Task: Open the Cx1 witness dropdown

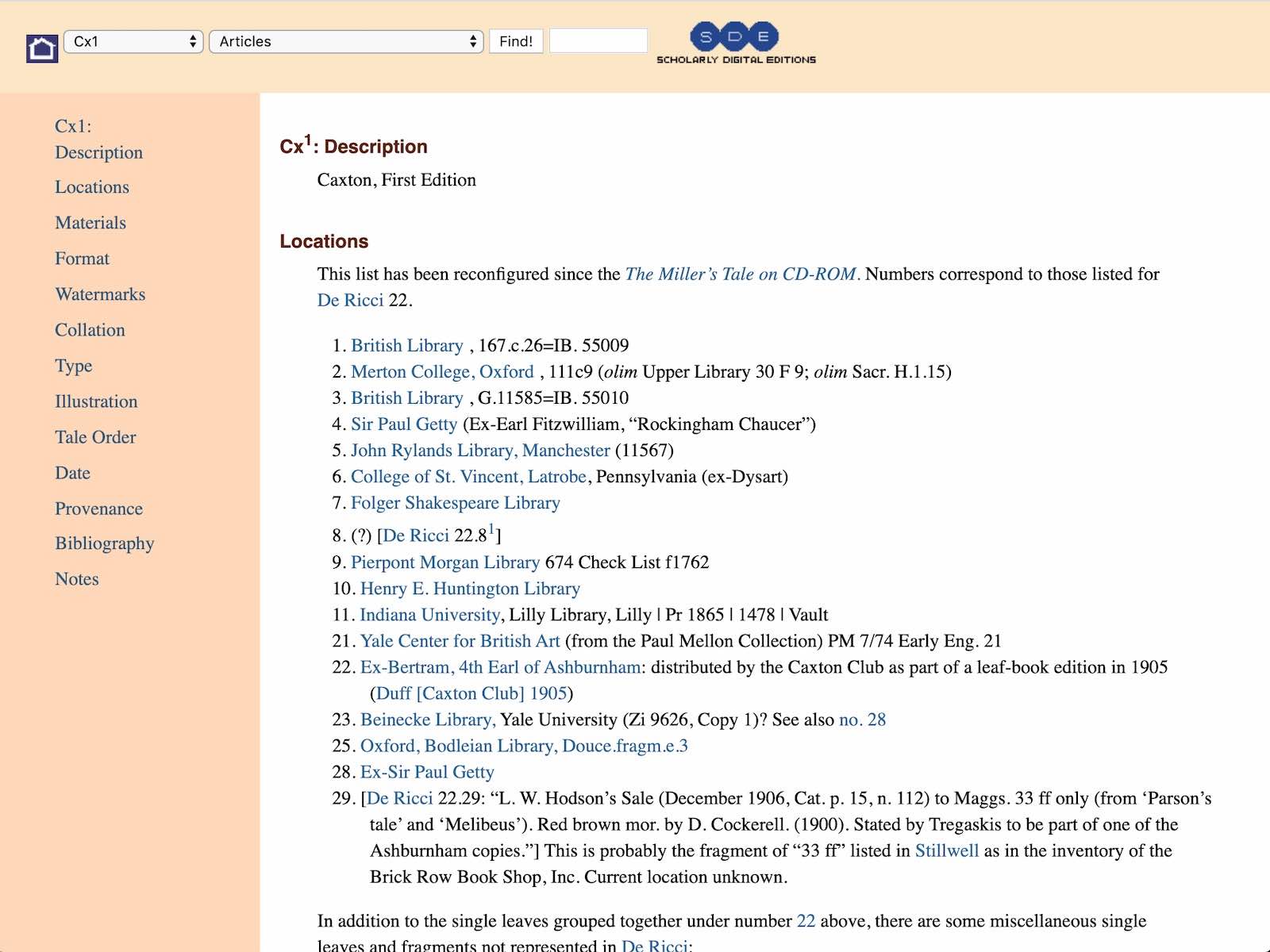Action: pos(133,41)
